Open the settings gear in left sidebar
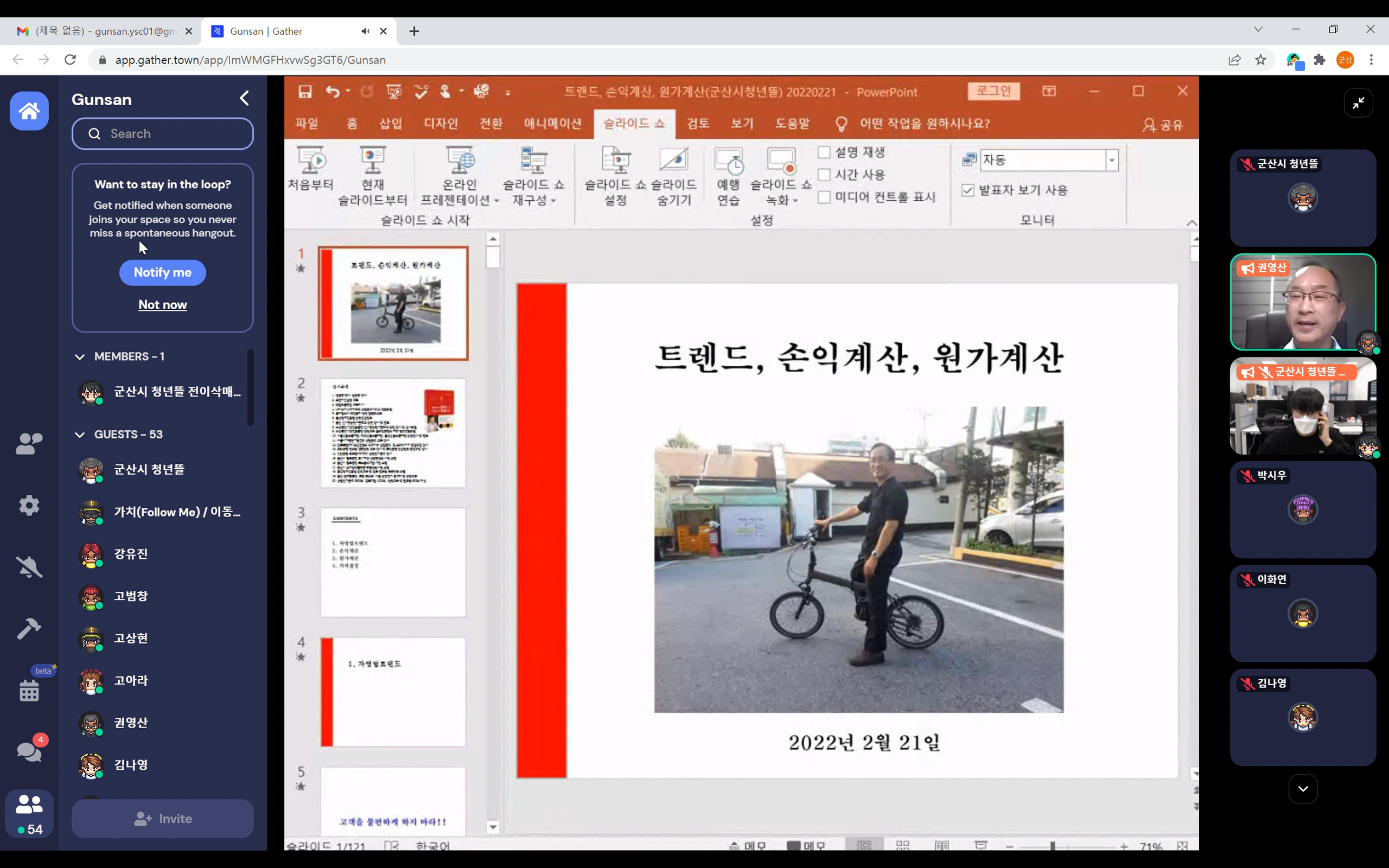The image size is (1389, 868). (29, 506)
